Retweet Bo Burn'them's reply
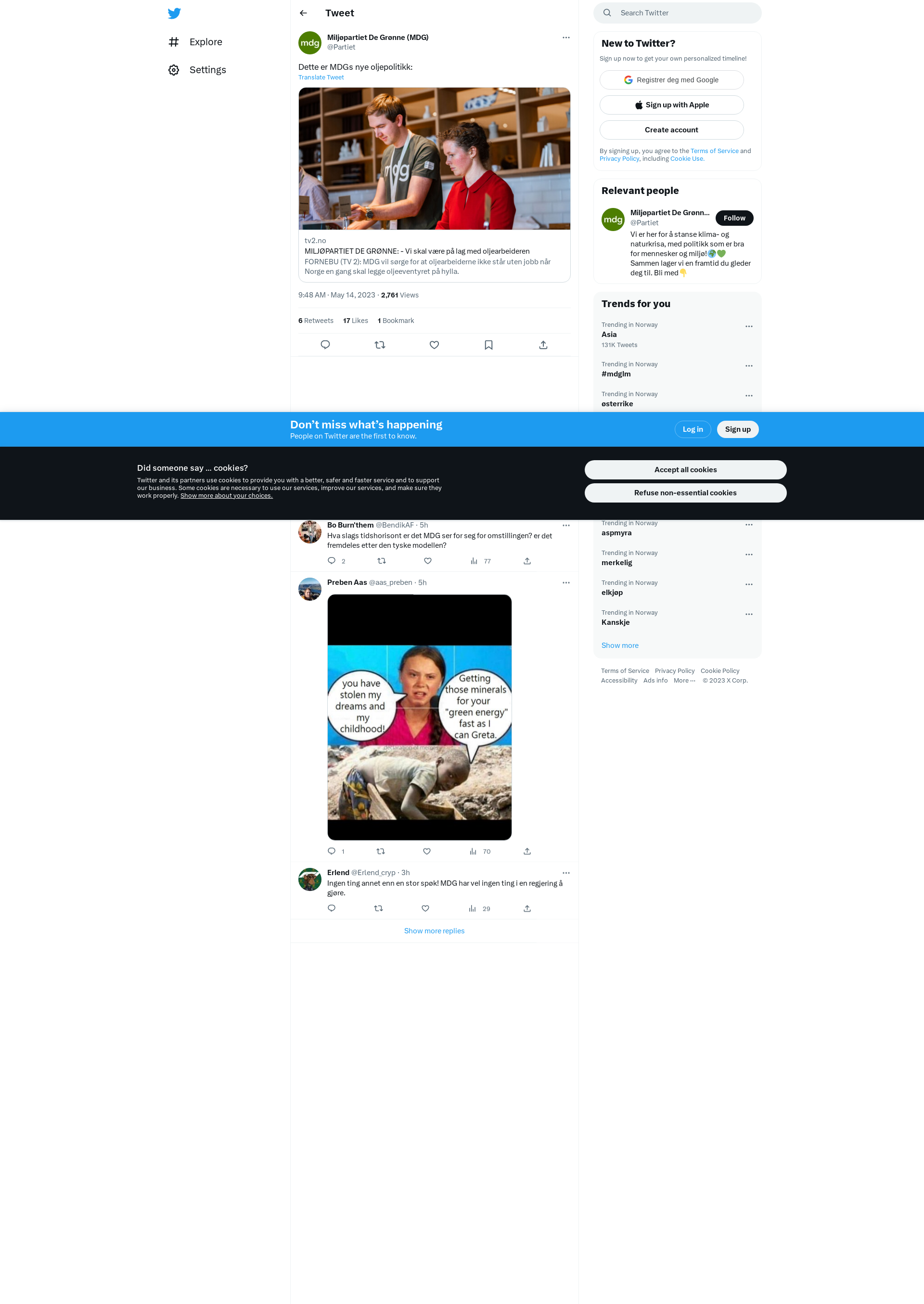This screenshot has height=1304, width=924. [x=382, y=561]
